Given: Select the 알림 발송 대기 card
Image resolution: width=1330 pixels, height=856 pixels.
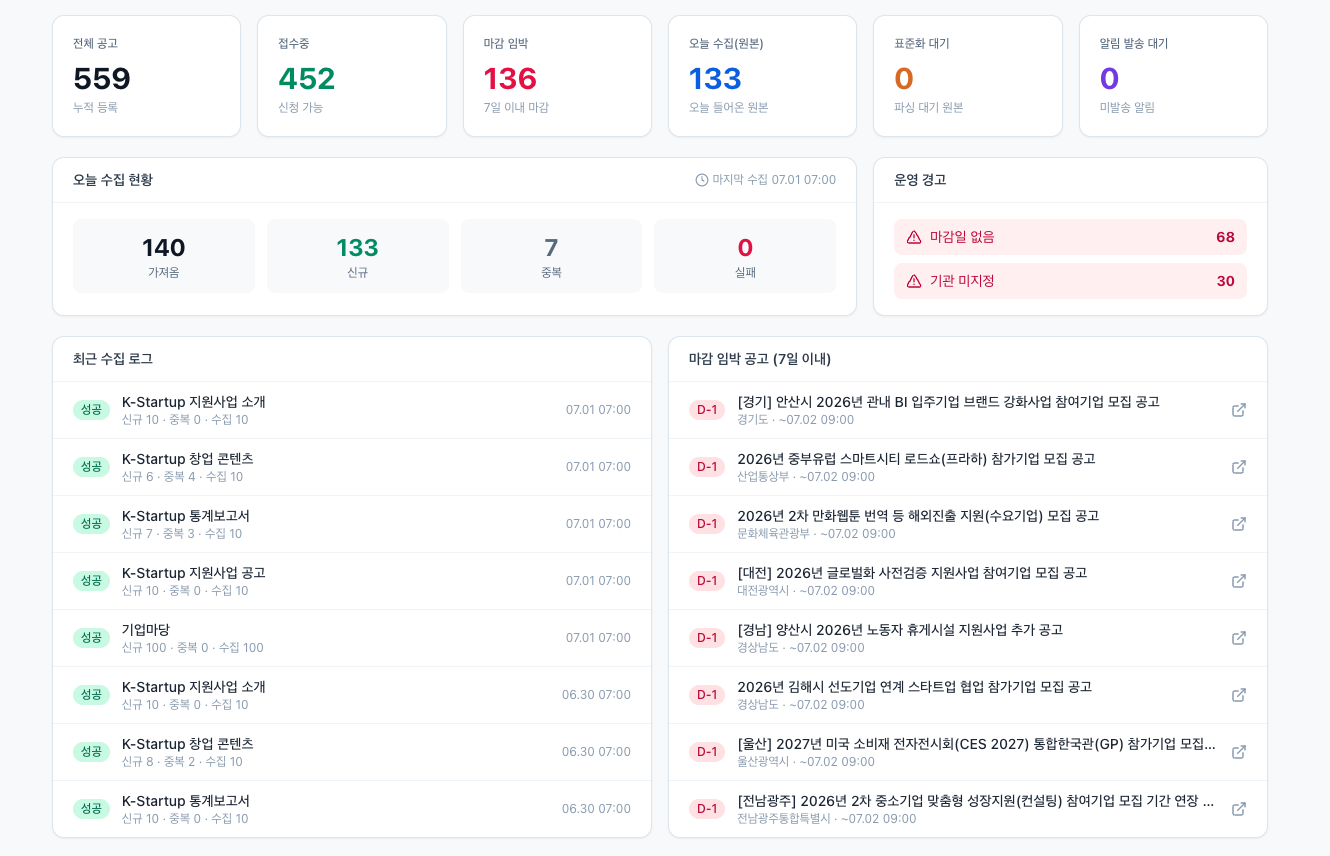Looking at the screenshot, I should coord(1173,76).
